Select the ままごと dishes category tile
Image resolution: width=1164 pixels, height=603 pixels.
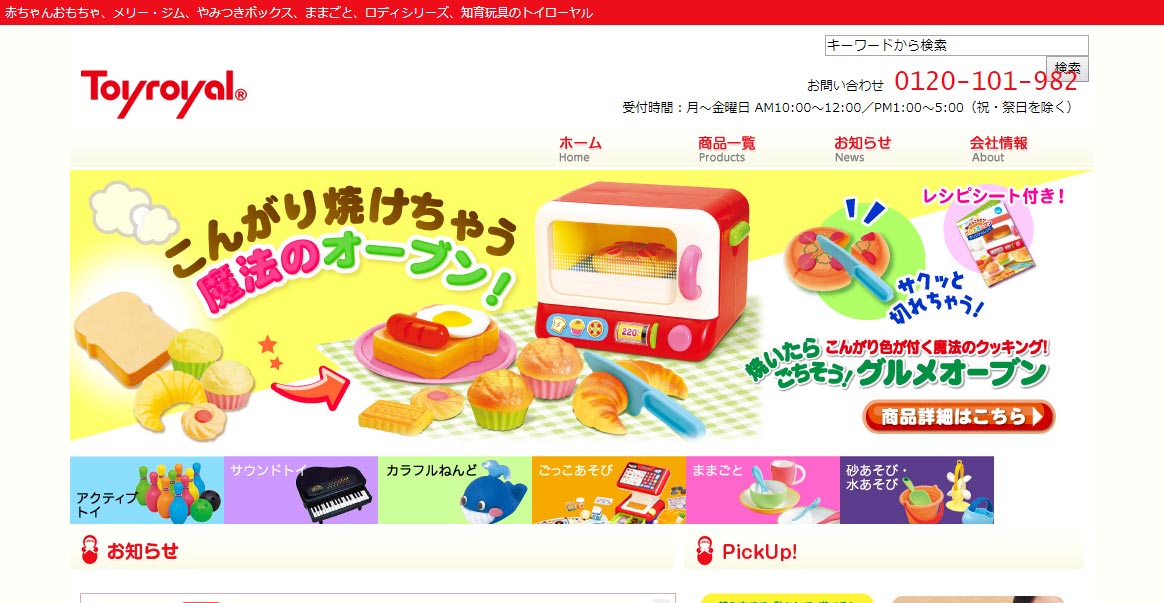click(762, 490)
